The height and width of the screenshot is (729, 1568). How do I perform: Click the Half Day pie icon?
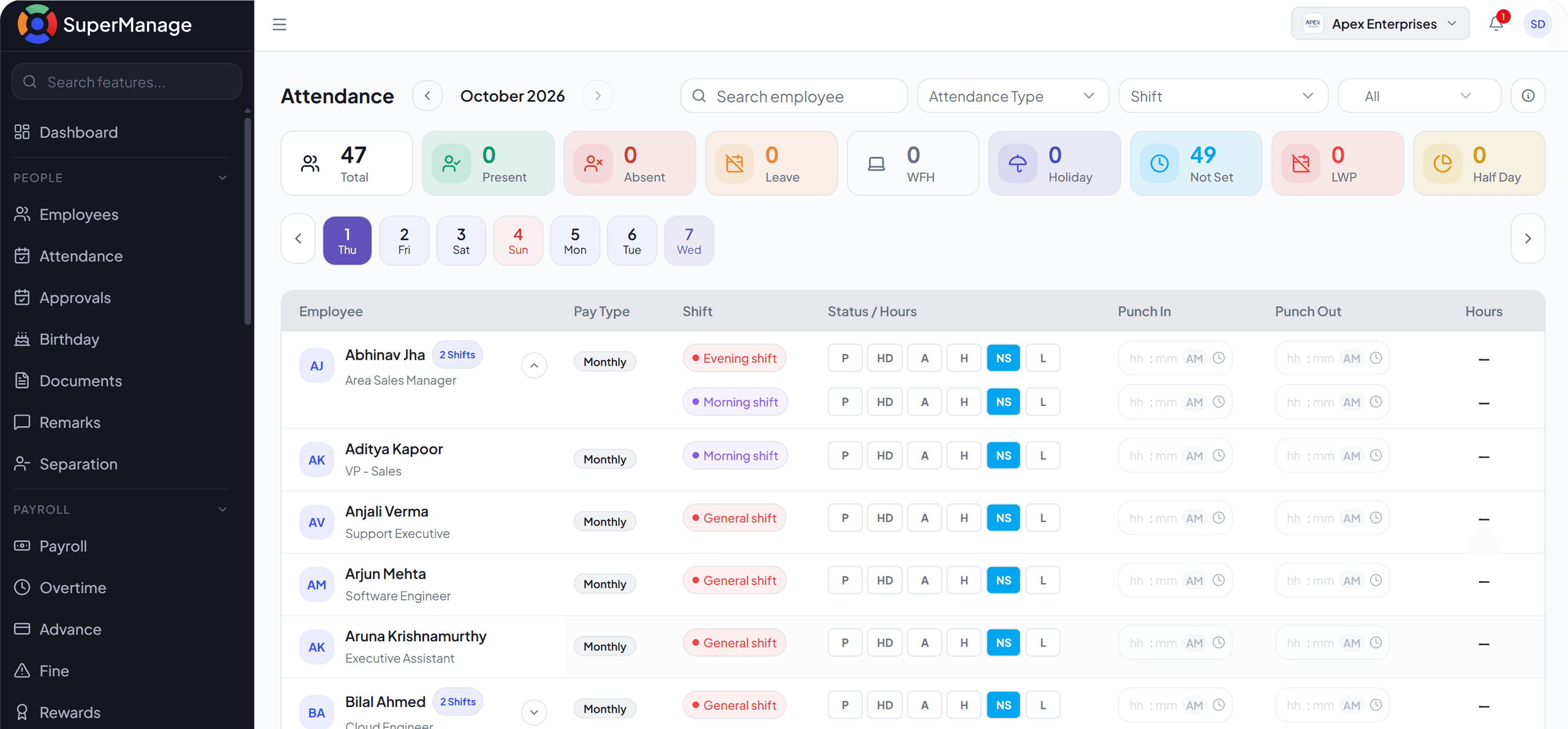pyautogui.click(x=1442, y=163)
